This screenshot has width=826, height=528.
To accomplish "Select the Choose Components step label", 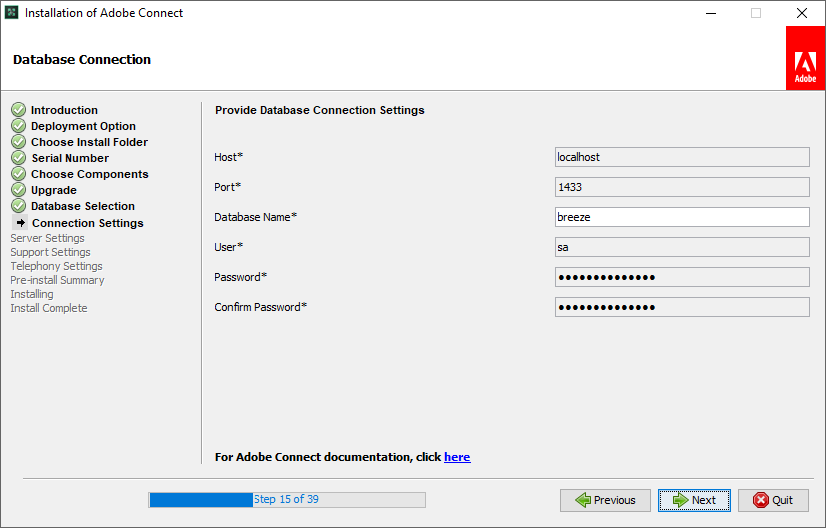I will coord(90,174).
